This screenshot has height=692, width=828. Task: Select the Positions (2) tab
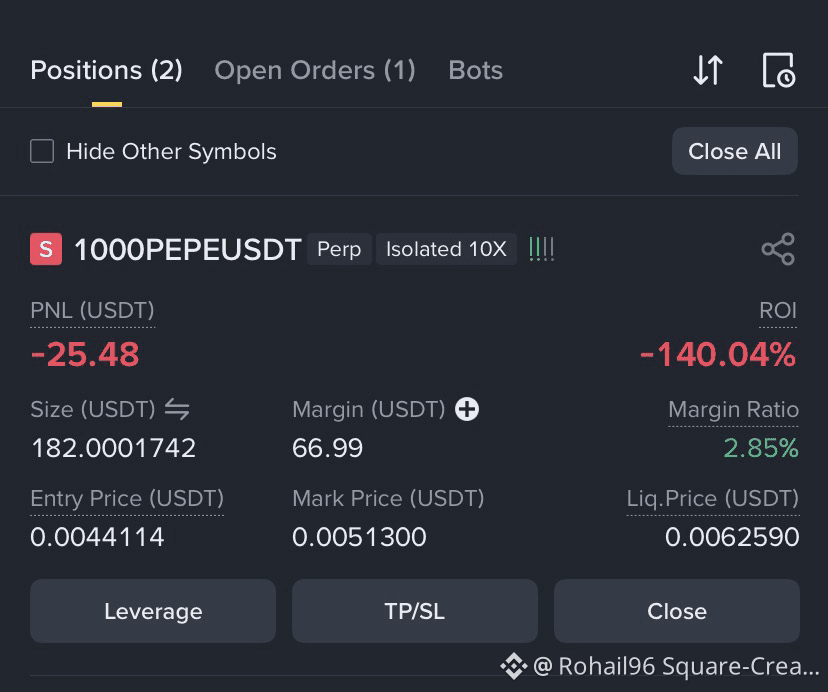[x=107, y=70]
